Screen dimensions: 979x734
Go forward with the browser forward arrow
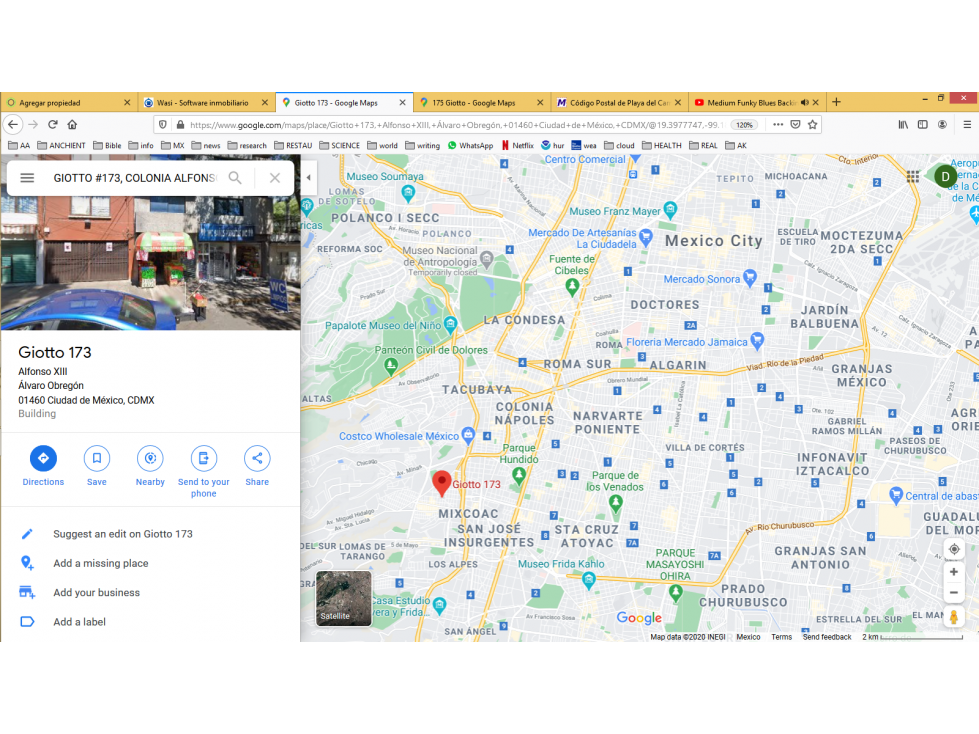33,124
